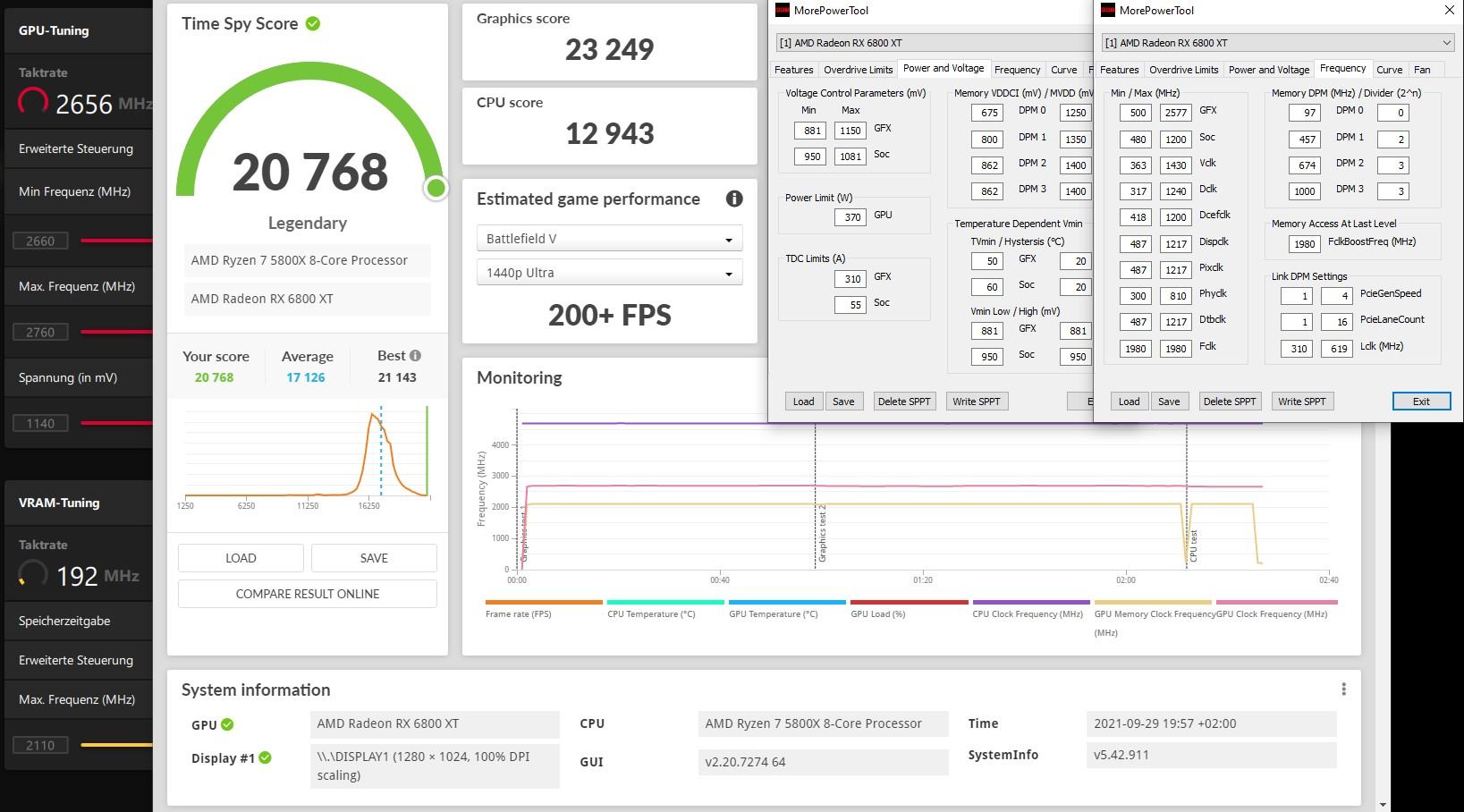The height and width of the screenshot is (812, 1464).
Task: Toggle Frame rate (FPS) orange legend swatch
Action: point(544,603)
